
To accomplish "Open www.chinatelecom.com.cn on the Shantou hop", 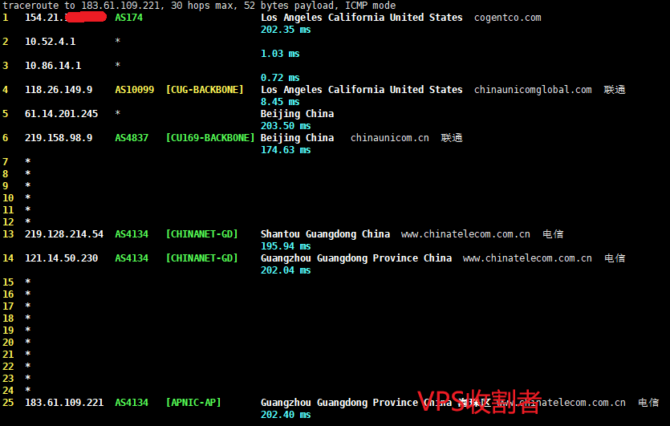I will (x=465, y=234).
